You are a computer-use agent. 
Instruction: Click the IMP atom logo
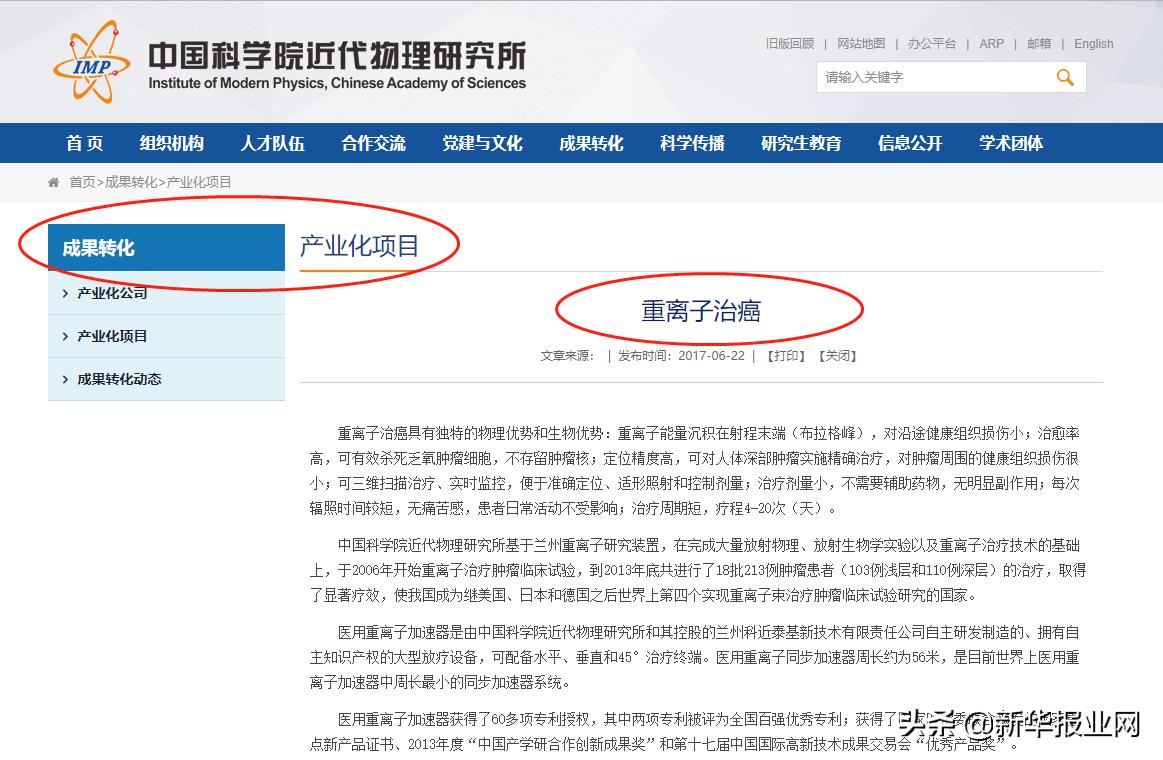[92, 63]
